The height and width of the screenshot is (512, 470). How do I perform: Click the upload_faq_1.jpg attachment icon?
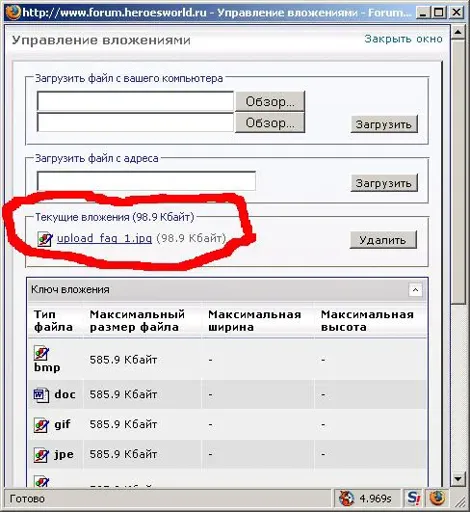(x=45, y=239)
